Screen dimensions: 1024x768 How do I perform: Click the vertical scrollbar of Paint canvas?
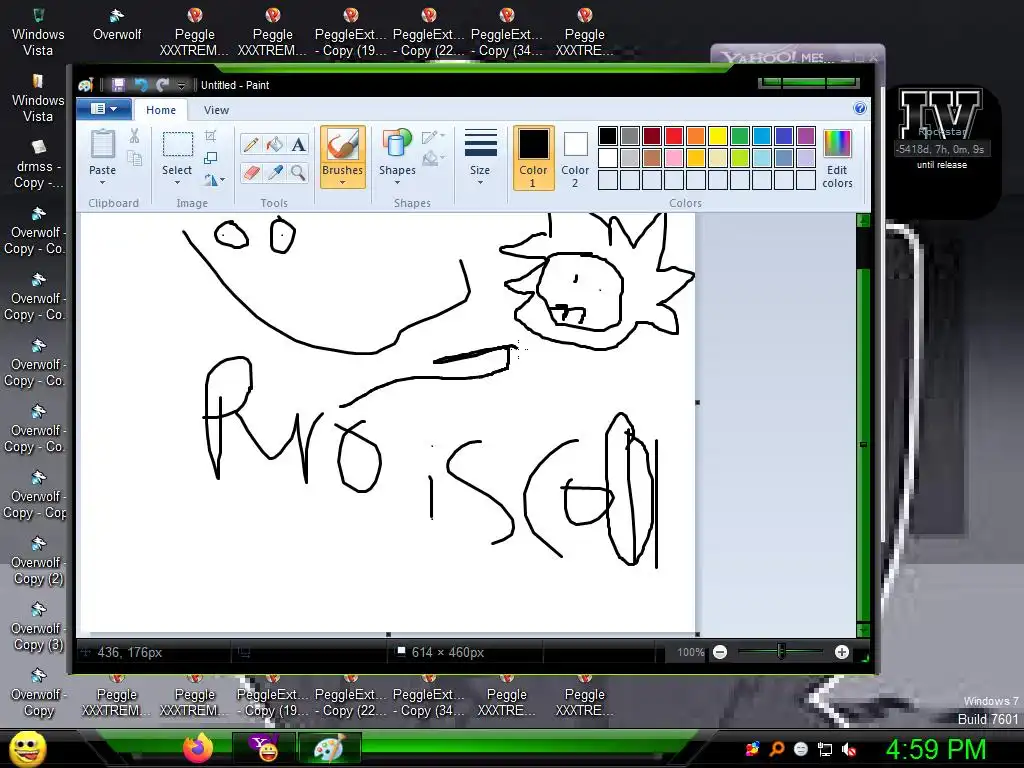point(863,426)
